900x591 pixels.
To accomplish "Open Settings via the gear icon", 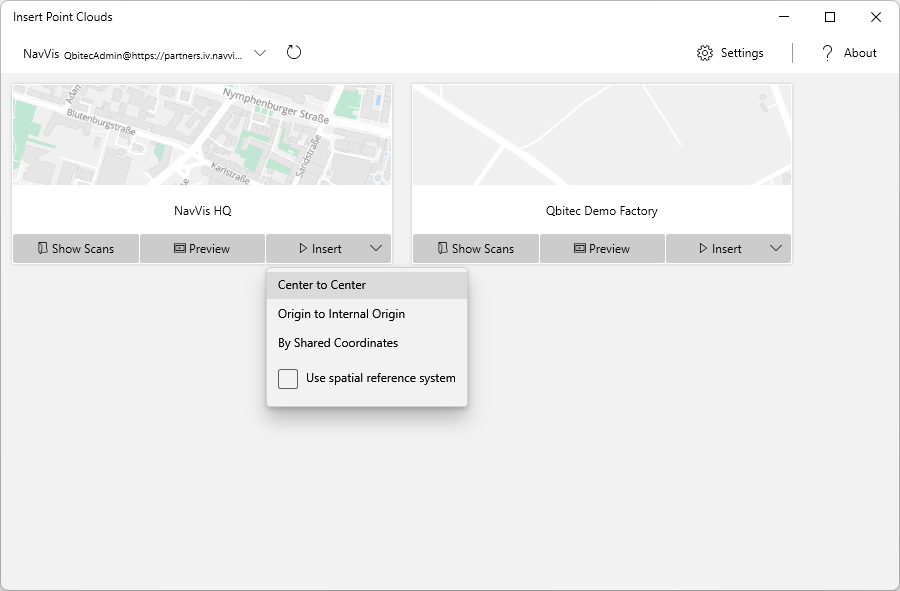I will [x=705, y=53].
